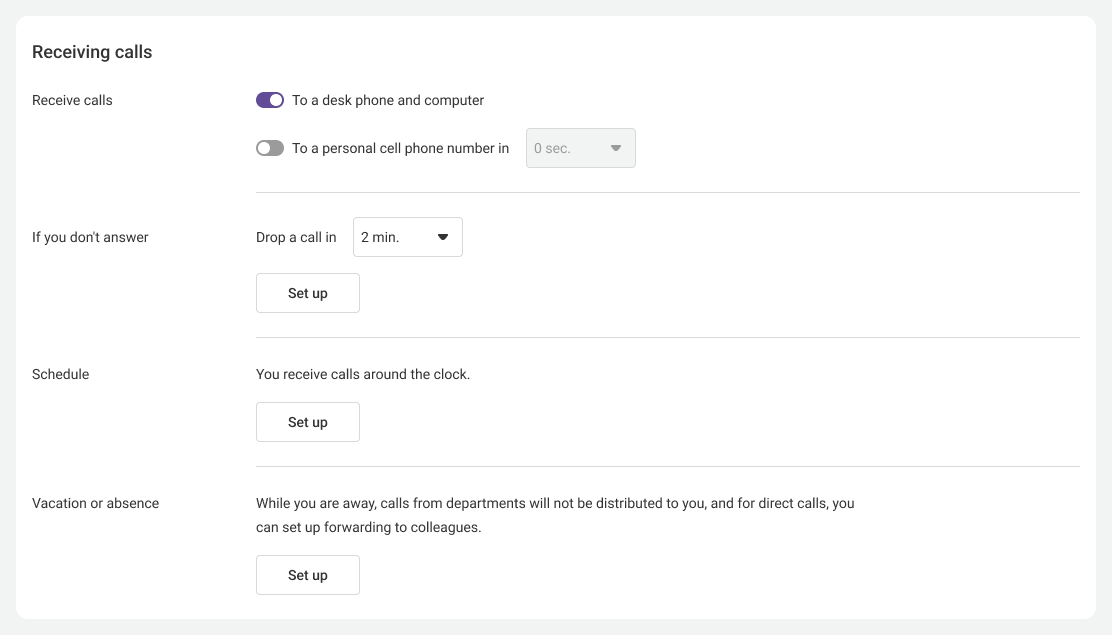
Task: Click the arrow icon in the '0 sec.' dropdown
Action: pyautogui.click(x=616, y=148)
